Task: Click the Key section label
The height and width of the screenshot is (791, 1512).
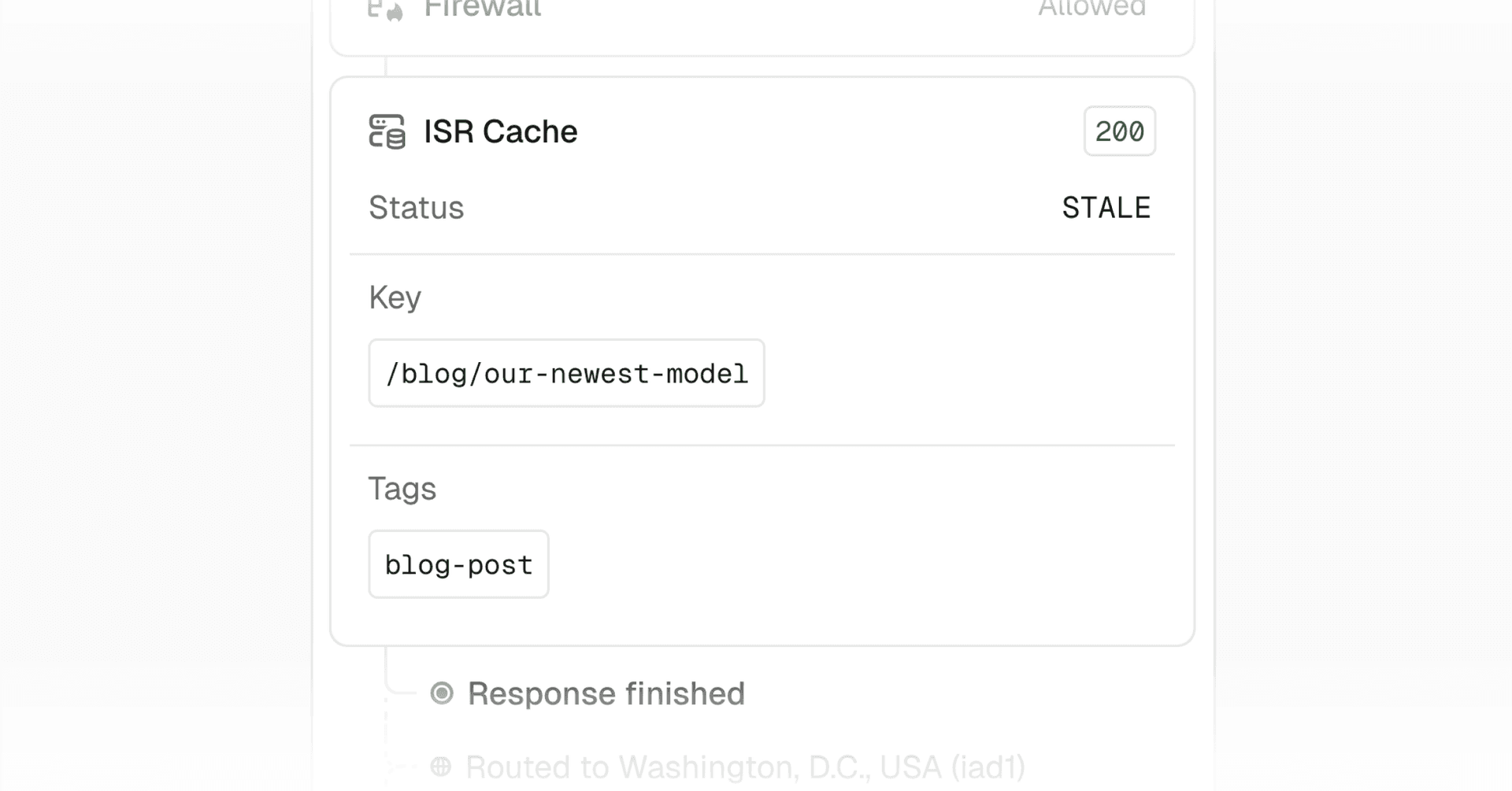Action: 395,298
